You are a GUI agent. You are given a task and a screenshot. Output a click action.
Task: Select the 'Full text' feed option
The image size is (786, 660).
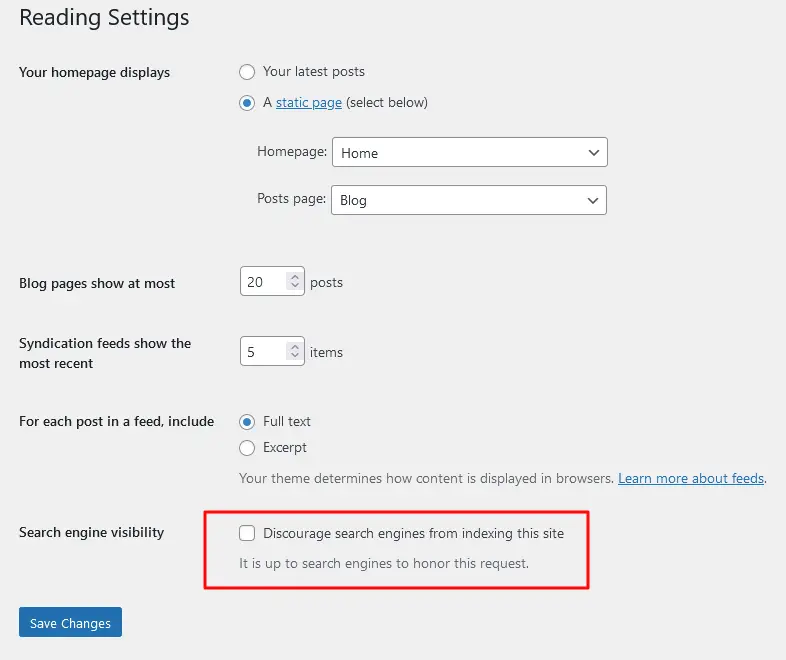(x=247, y=422)
